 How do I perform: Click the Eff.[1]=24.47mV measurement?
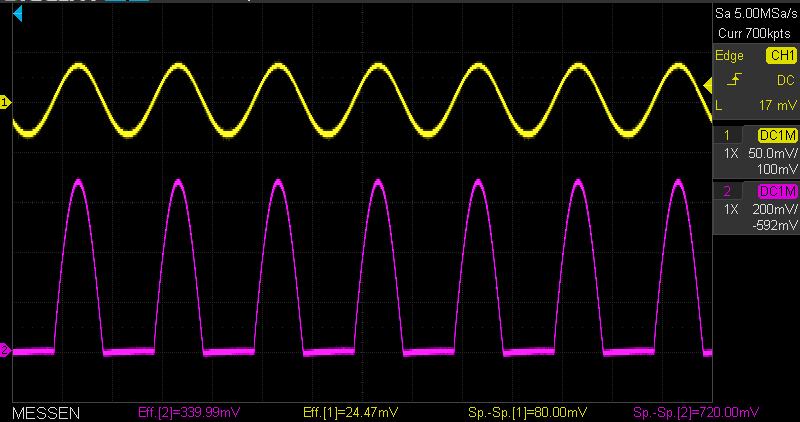click(x=351, y=412)
